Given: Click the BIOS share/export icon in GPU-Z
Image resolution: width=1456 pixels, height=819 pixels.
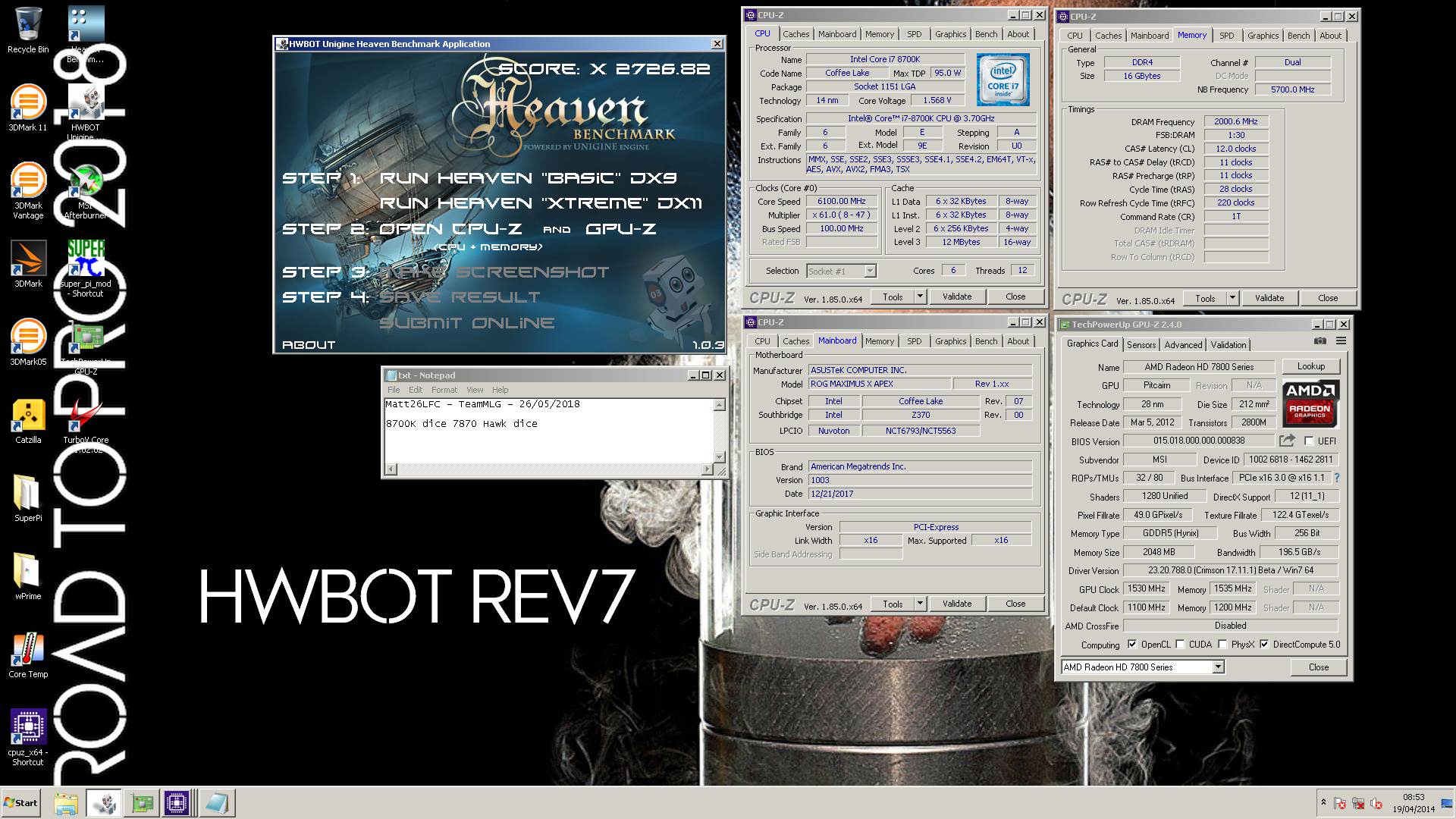Looking at the screenshot, I should (x=1287, y=441).
